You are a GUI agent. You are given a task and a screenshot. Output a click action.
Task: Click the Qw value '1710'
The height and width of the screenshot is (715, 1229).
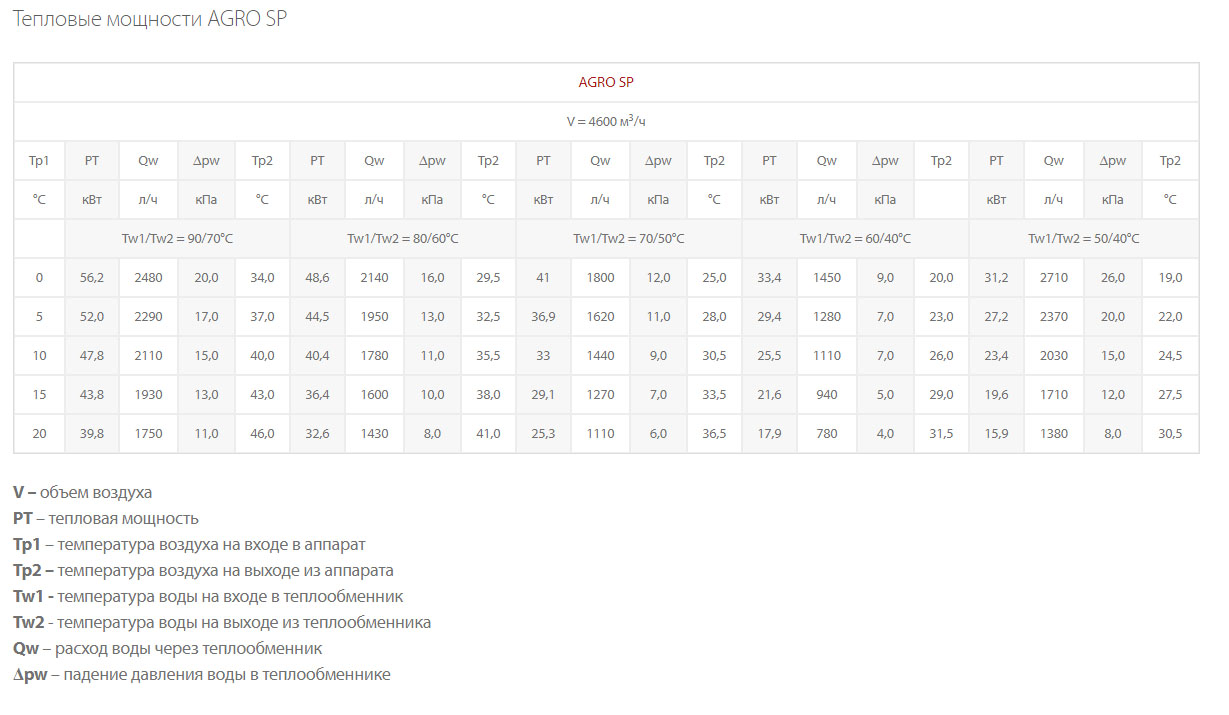point(1054,394)
